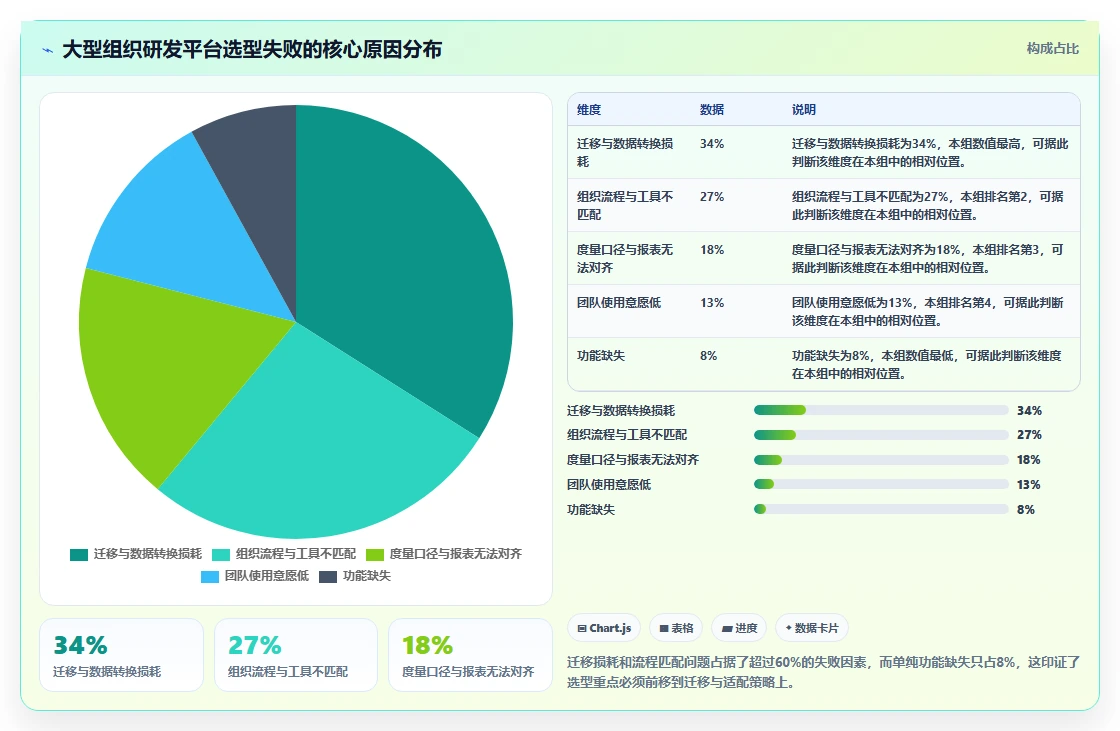Toggle 度量口径与报表无法对齐 legend color box
Screen dimensions: 1120x731
tap(375, 555)
